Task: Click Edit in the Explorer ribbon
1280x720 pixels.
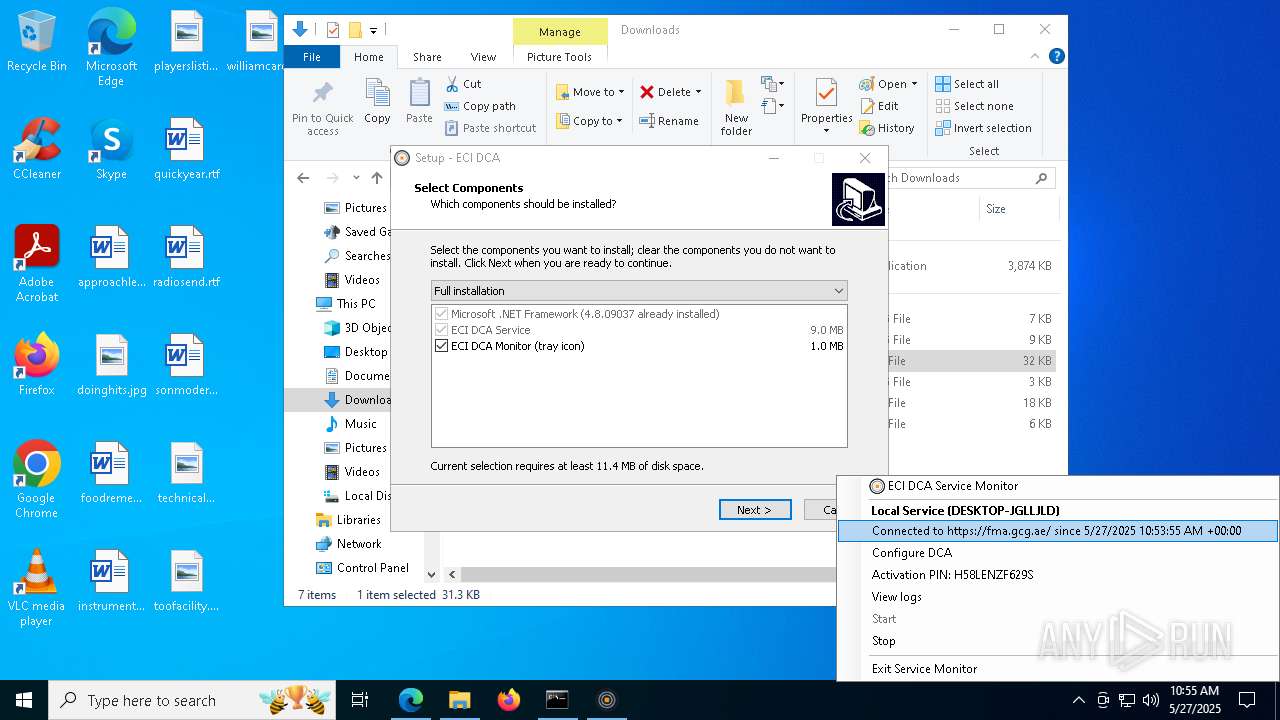Action: 879,106
